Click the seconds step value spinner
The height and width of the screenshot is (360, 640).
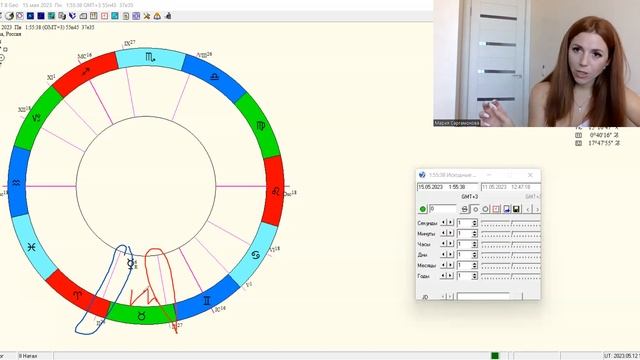tap(467, 223)
